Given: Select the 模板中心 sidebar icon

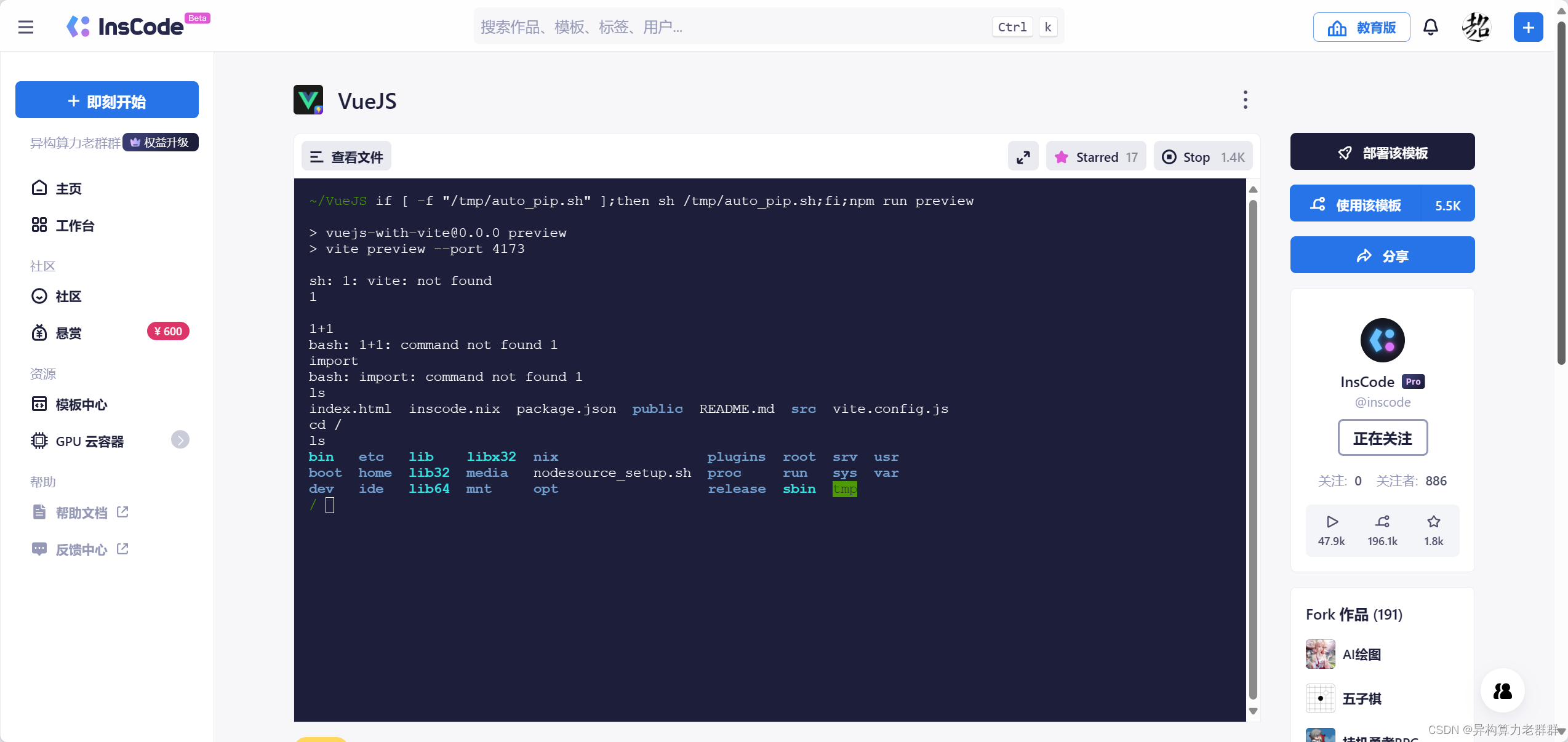Looking at the screenshot, I should click(39, 404).
